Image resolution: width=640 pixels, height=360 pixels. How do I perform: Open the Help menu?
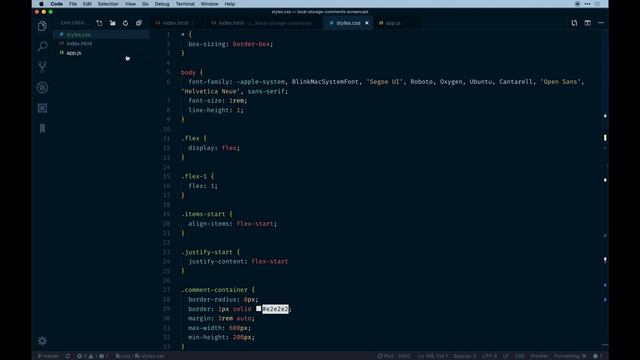click(230, 4)
